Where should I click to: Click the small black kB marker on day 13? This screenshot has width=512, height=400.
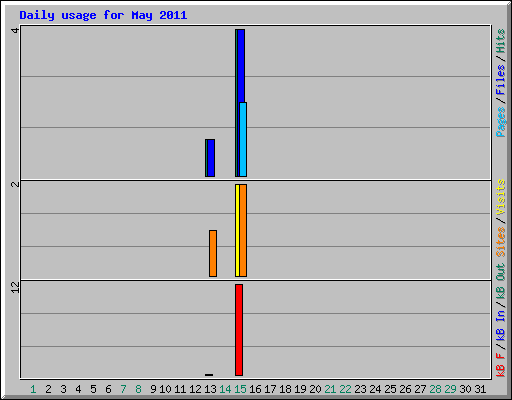pyautogui.click(x=209, y=375)
